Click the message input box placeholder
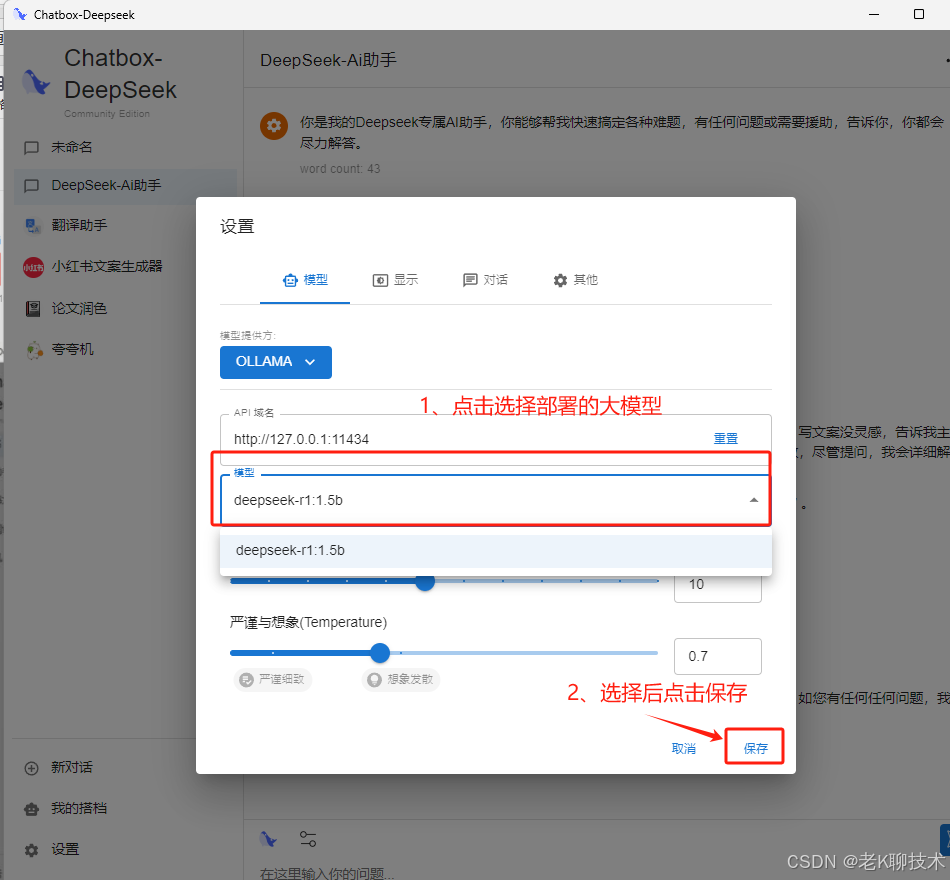 point(327,873)
